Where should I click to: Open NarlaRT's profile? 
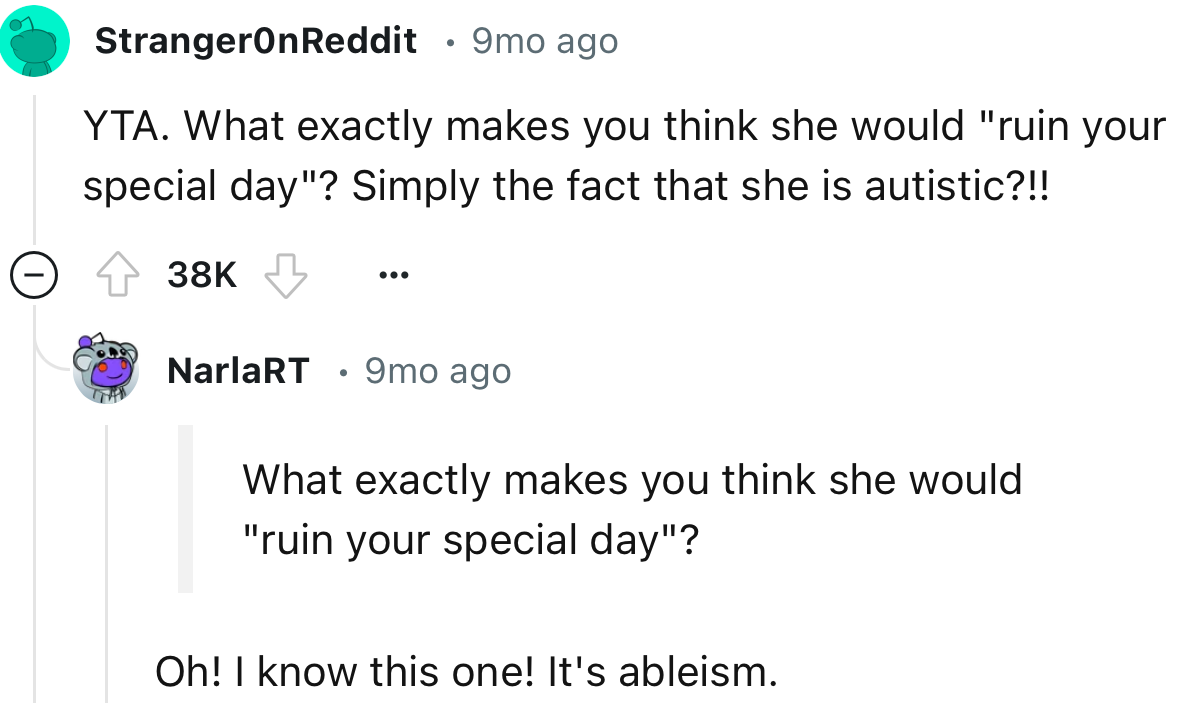[239, 369]
